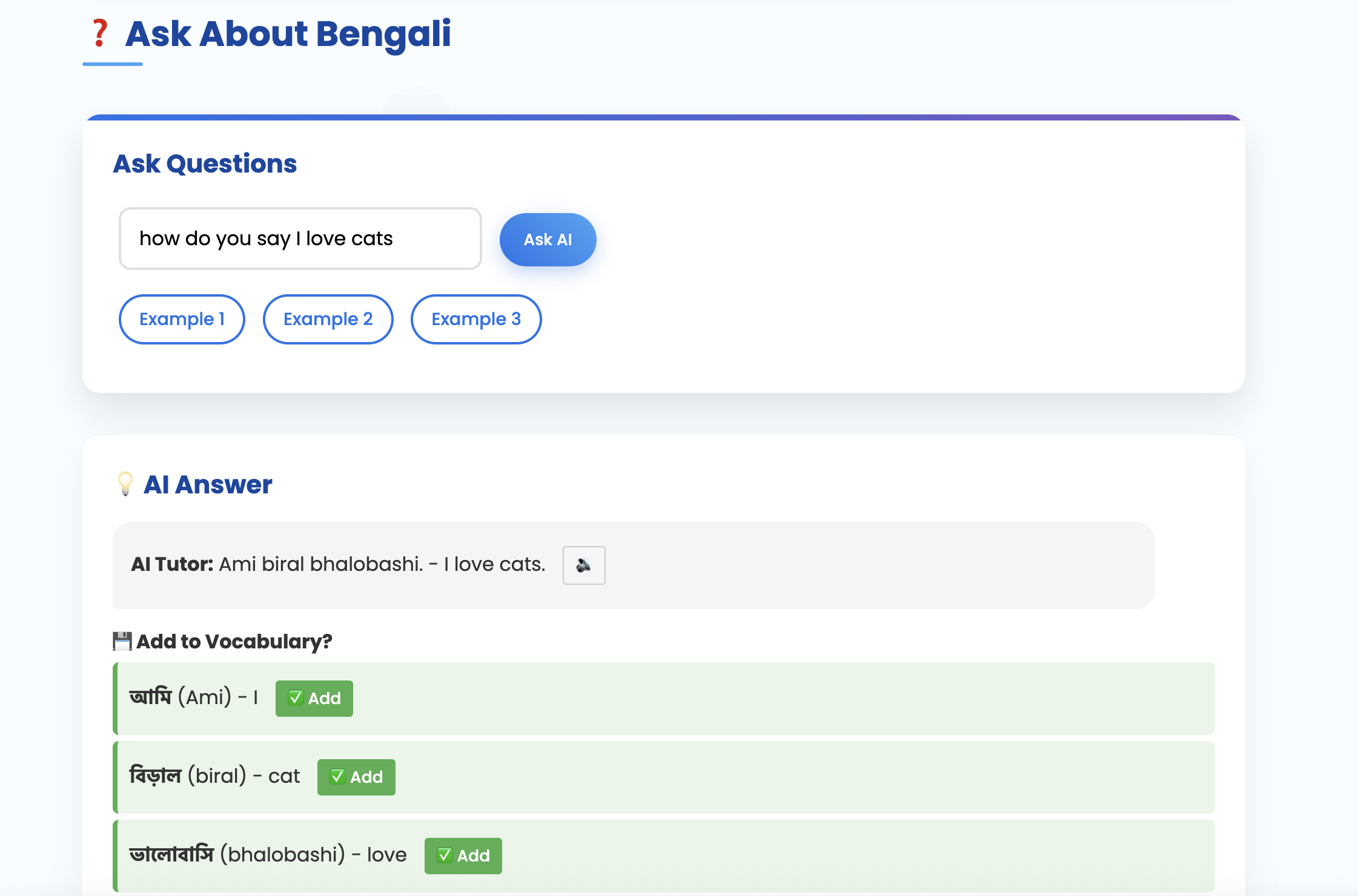Choose the Example 2 suggestion

click(x=328, y=319)
